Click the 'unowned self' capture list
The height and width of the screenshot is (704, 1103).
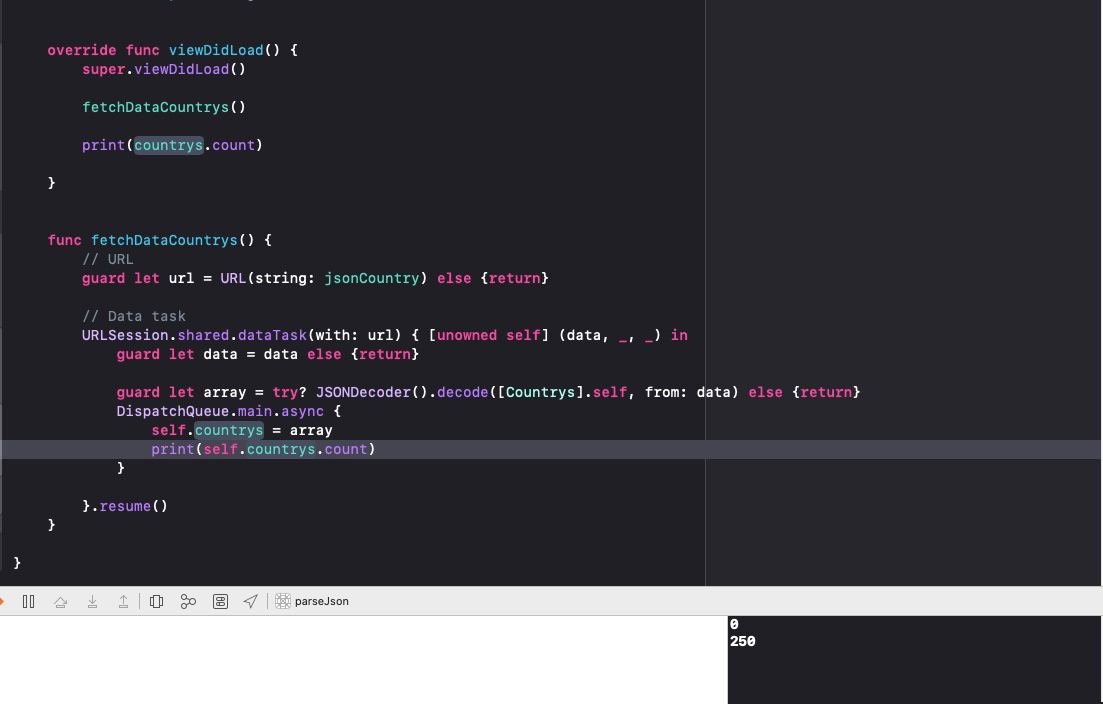(488, 335)
